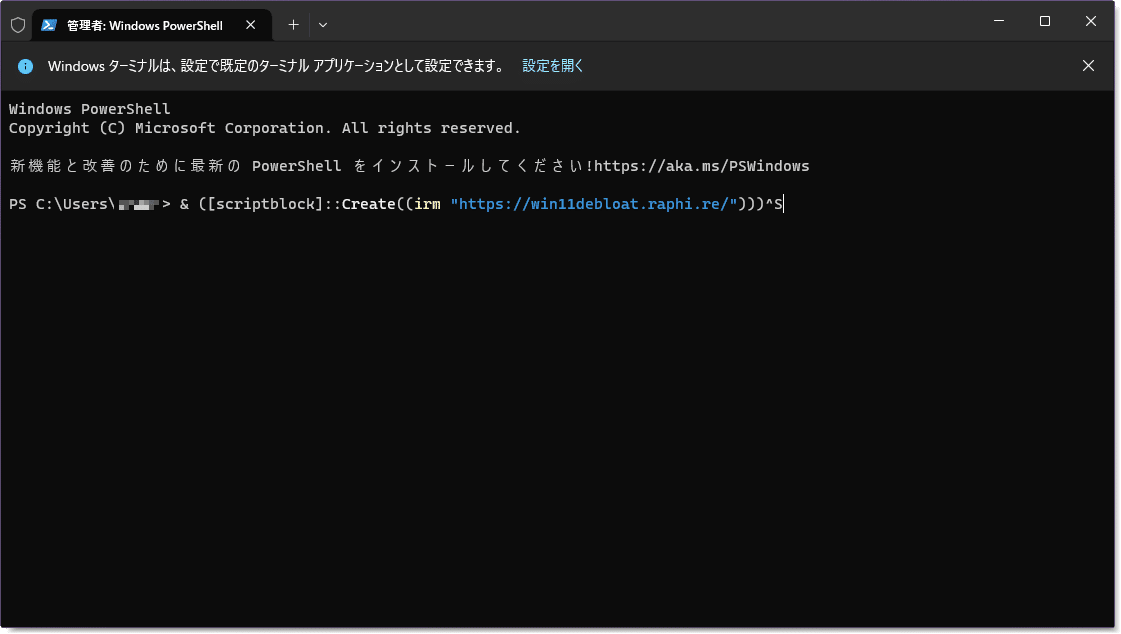Open settings via 設定を開く link
Image resolution: width=1121 pixels, height=634 pixels.
(x=553, y=66)
